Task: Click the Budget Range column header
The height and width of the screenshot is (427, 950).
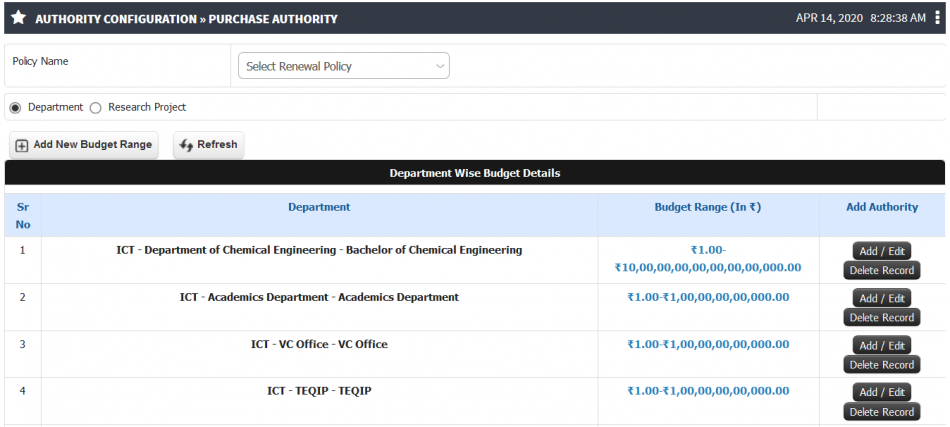Action: pyautogui.click(x=708, y=207)
